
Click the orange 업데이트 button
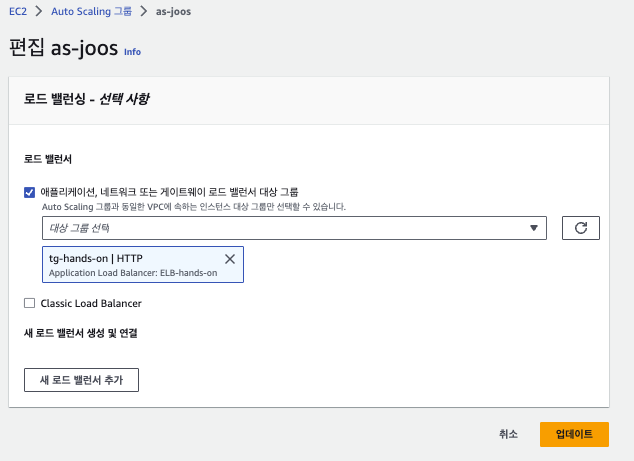pyautogui.click(x=574, y=434)
